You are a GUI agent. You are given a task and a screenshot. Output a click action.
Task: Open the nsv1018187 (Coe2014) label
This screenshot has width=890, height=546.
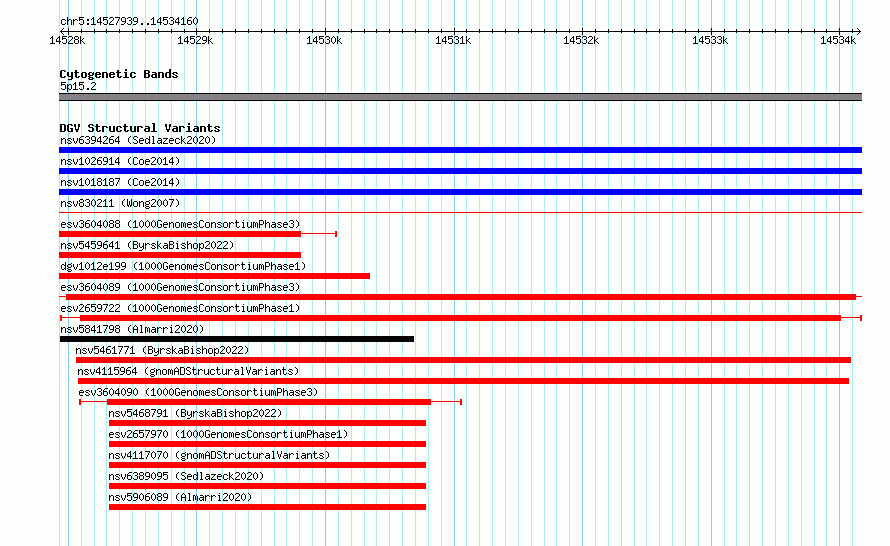pyautogui.click(x=120, y=182)
